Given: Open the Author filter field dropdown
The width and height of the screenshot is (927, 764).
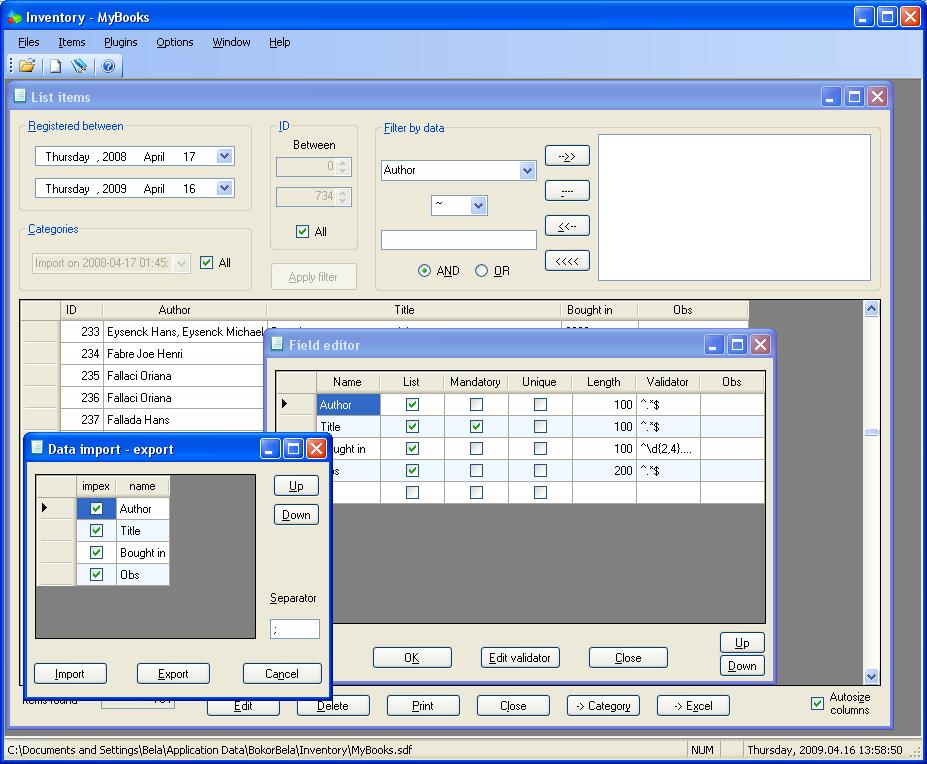Looking at the screenshot, I should tap(528, 171).
